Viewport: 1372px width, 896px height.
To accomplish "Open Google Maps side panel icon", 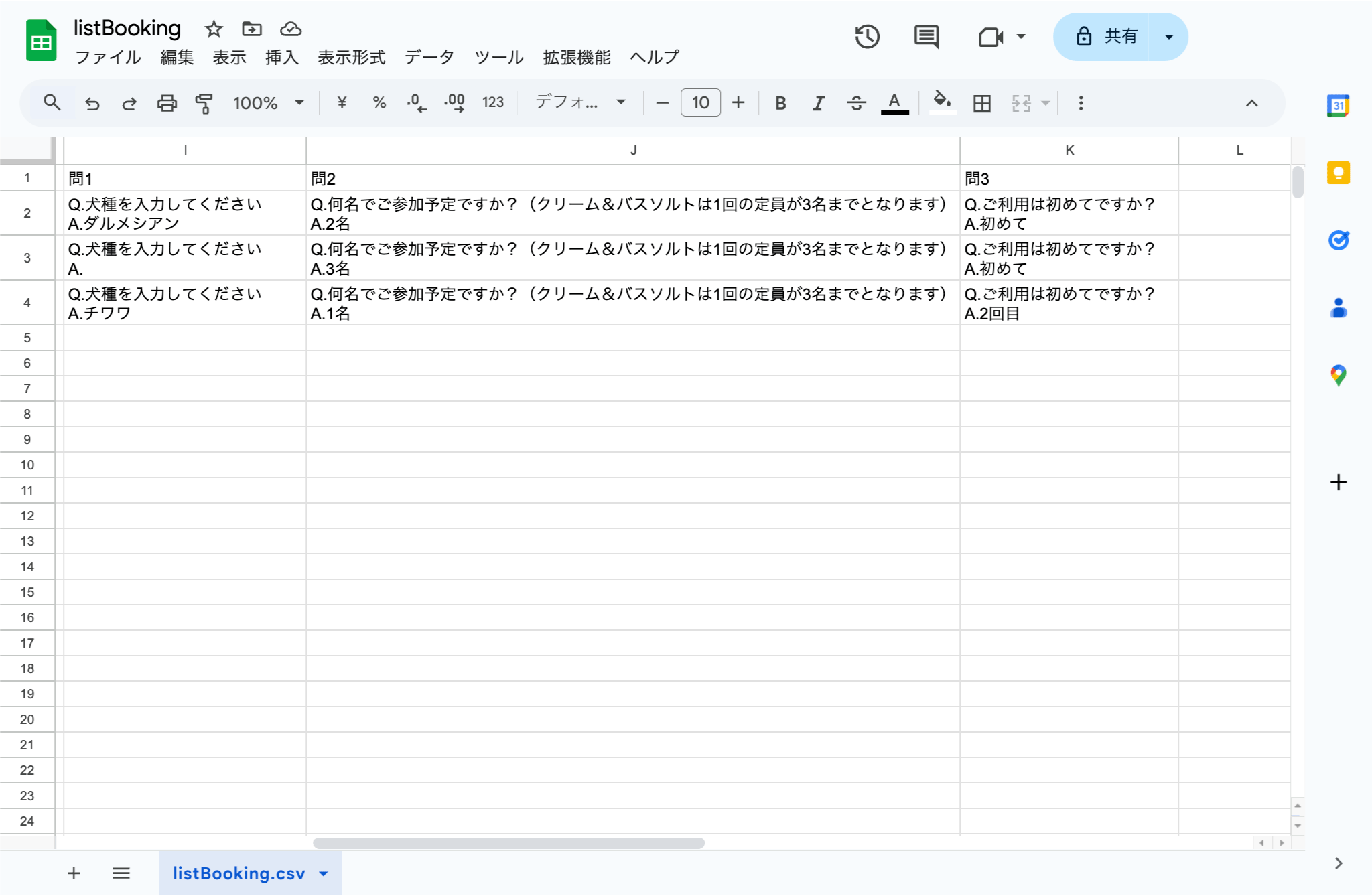I will tap(1338, 375).
